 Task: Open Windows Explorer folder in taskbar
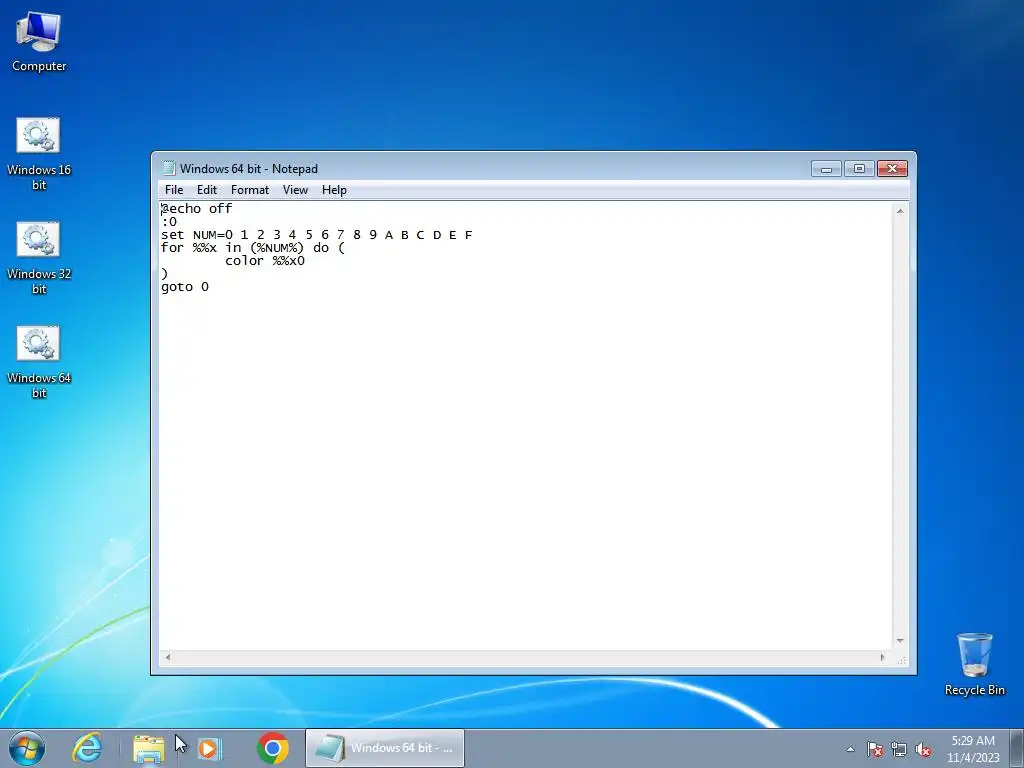coord(149,748)
